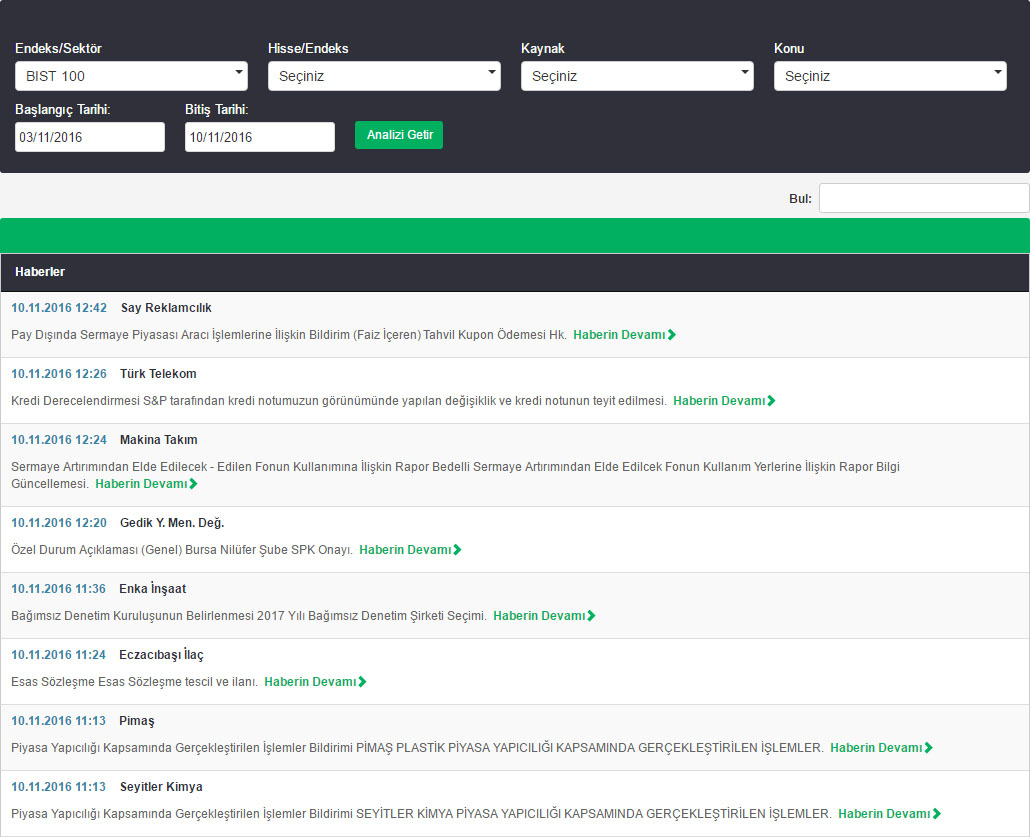
Task: Open the Endeks/Sektör dropdown showing BIST 100
Action: (x=131, y=76)
